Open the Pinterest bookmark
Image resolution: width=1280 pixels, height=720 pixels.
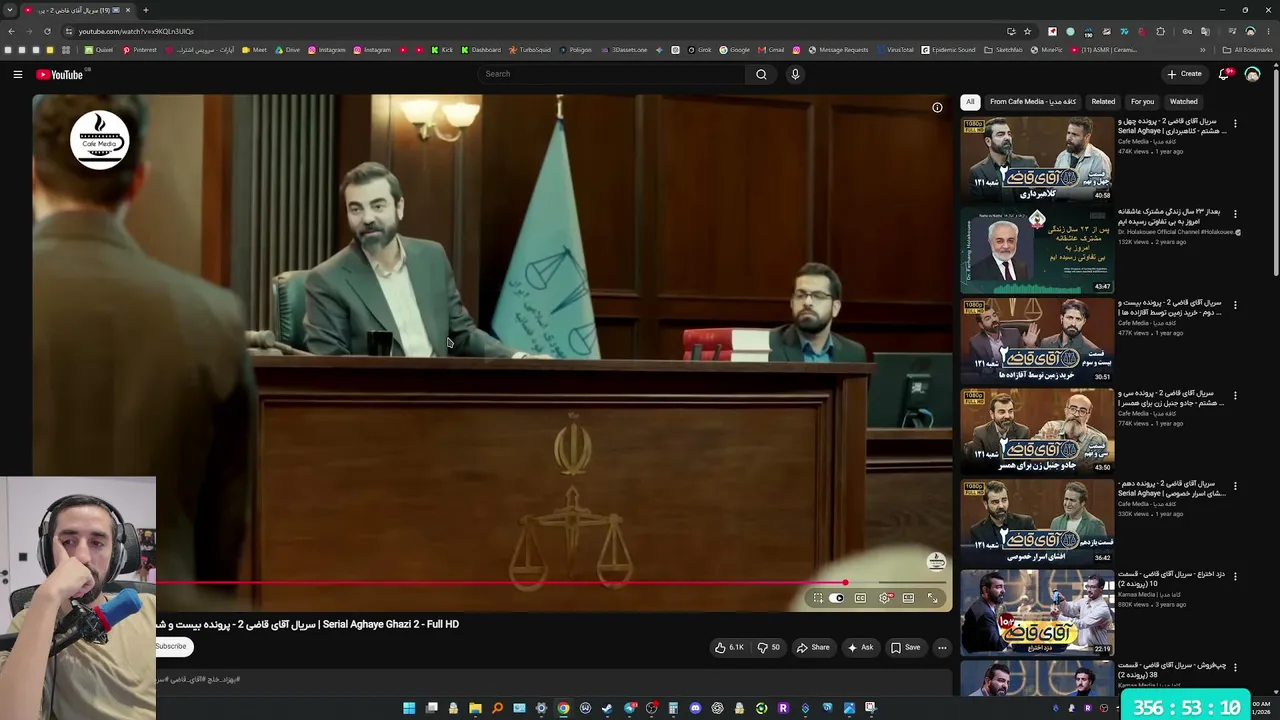coord(140,50)
